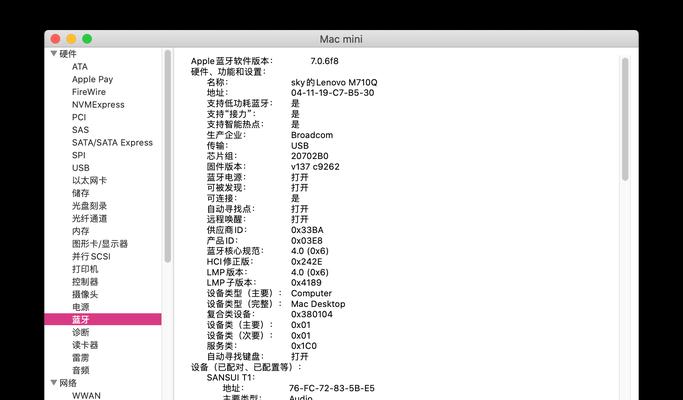Click the HCI revision value 0x242E

click(307, 261)
